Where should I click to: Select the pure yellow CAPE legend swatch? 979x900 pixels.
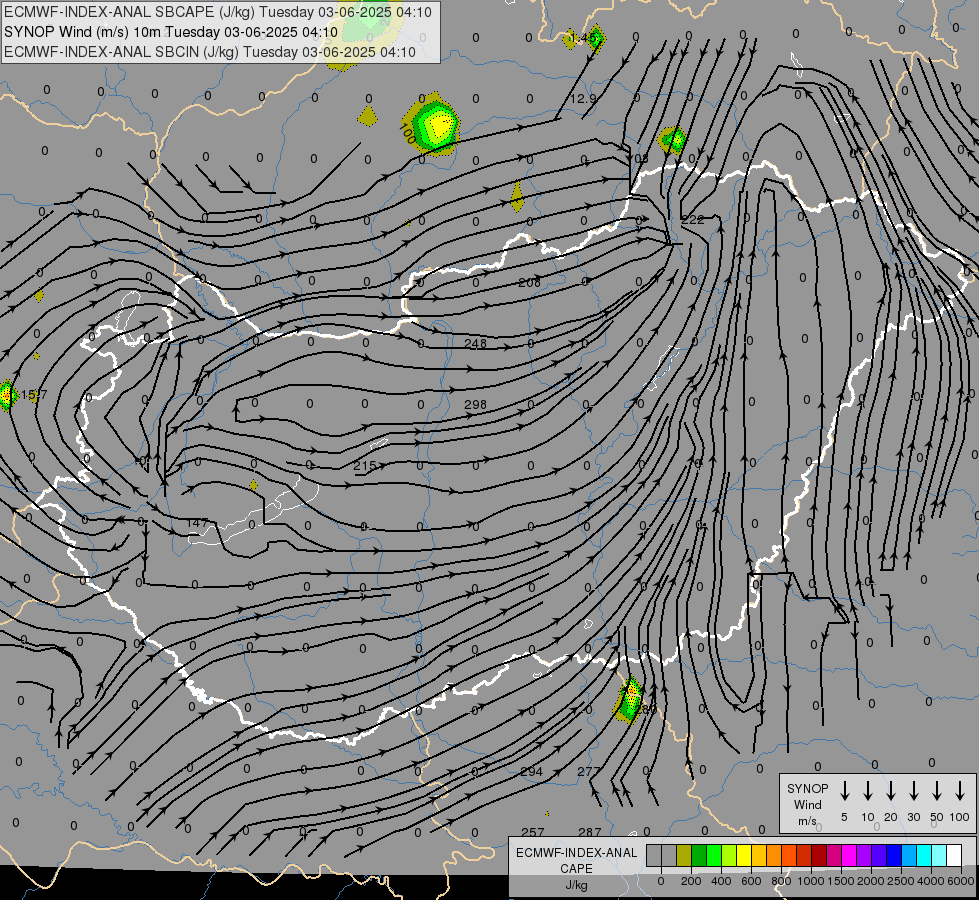(744, 855)
